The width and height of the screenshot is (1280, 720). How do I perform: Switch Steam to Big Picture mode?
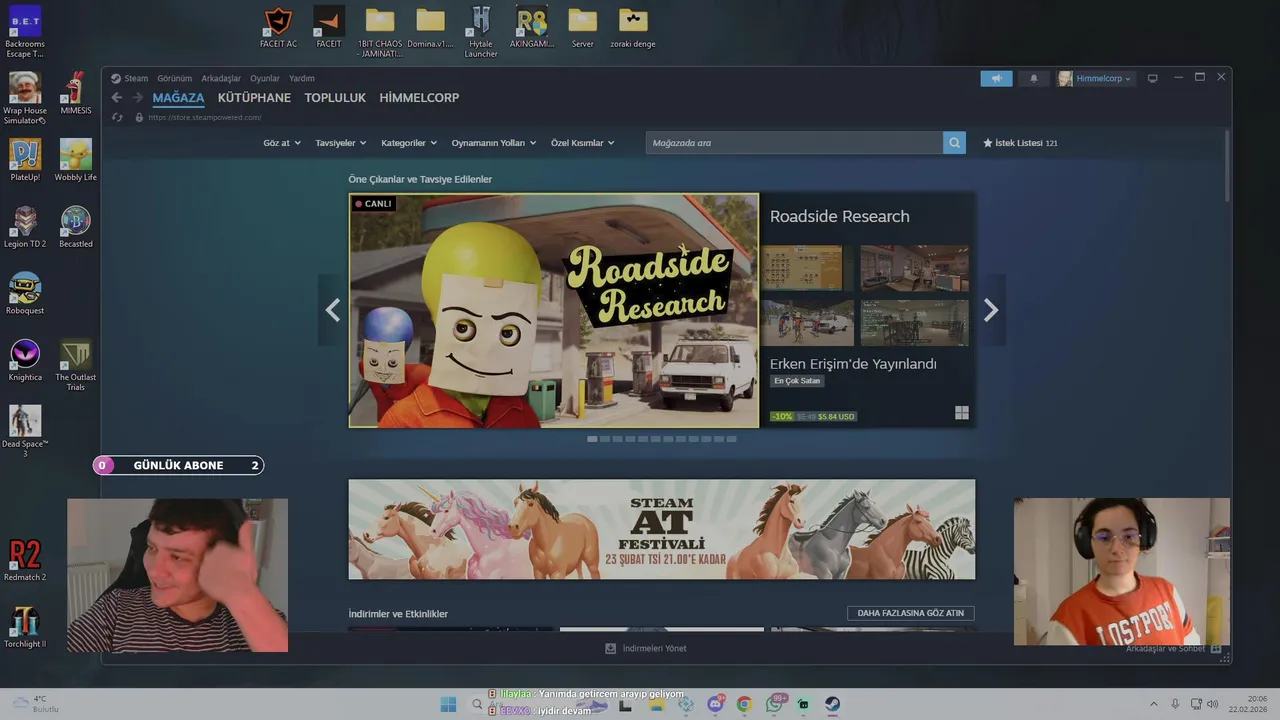pos(1152,78)
